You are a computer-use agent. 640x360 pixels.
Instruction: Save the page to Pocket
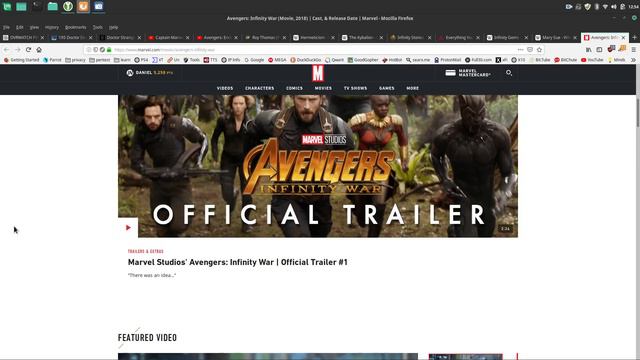pyautogui.click(x=530, y=49)
